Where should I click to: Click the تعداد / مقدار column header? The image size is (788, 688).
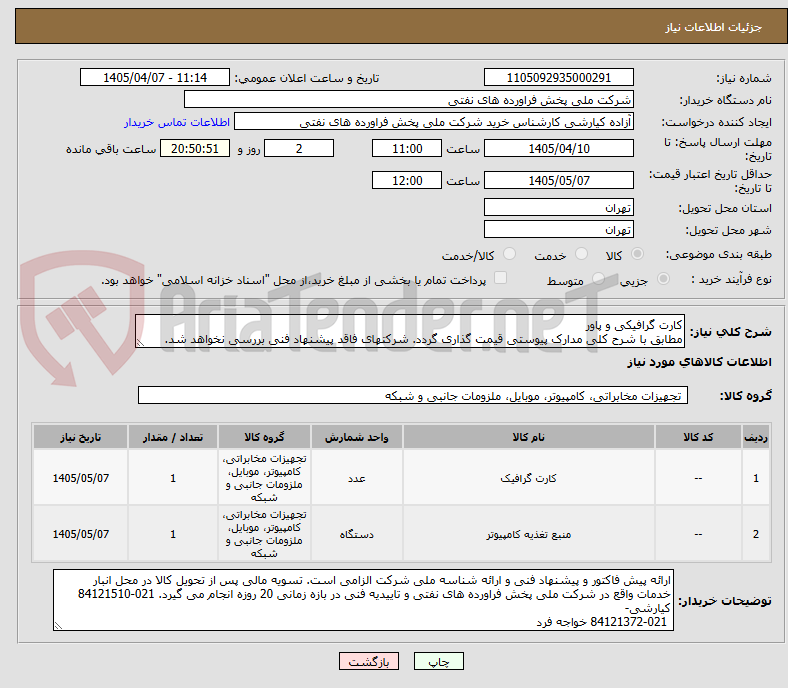coord(173,437)
